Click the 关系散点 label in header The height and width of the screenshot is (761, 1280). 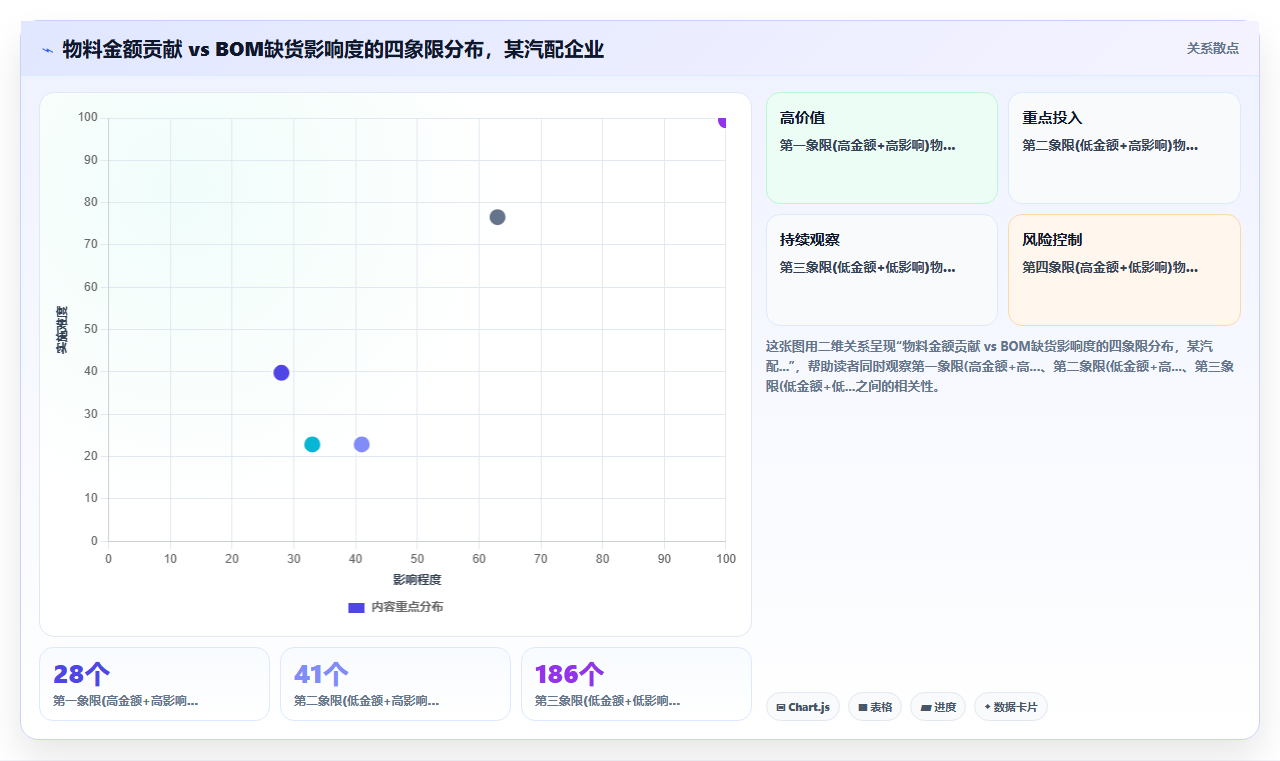click(x=1213, y=48)
